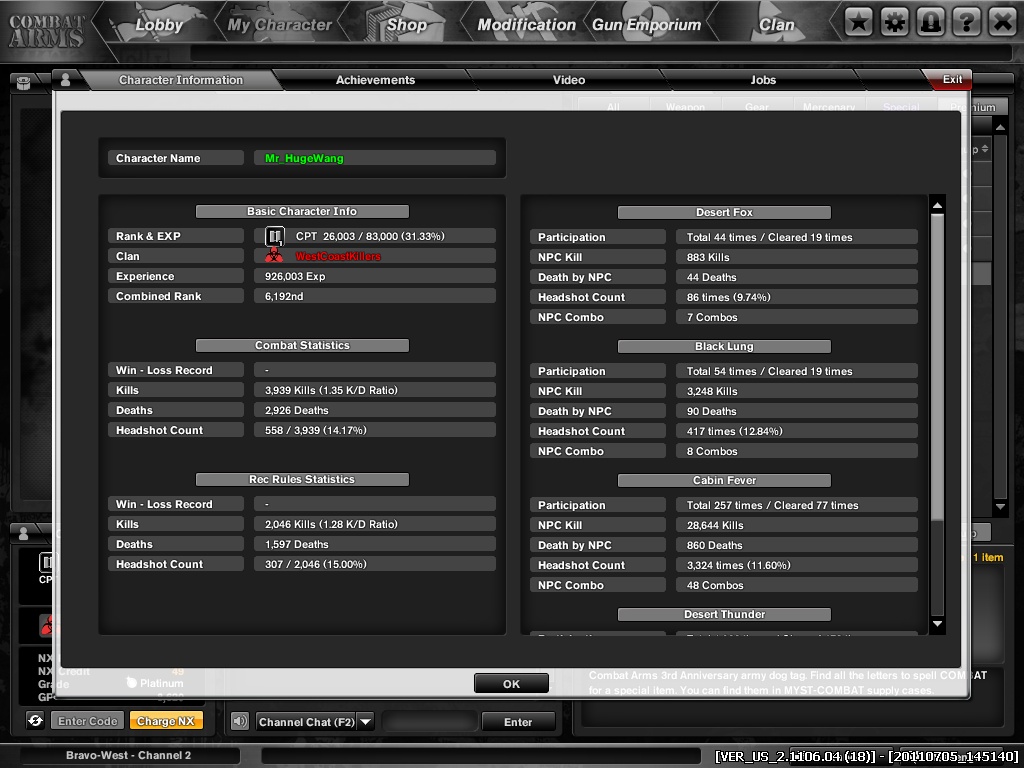Open settings via the gear icon
This screenshot has width=1024, height=768.
pos(895,23)
